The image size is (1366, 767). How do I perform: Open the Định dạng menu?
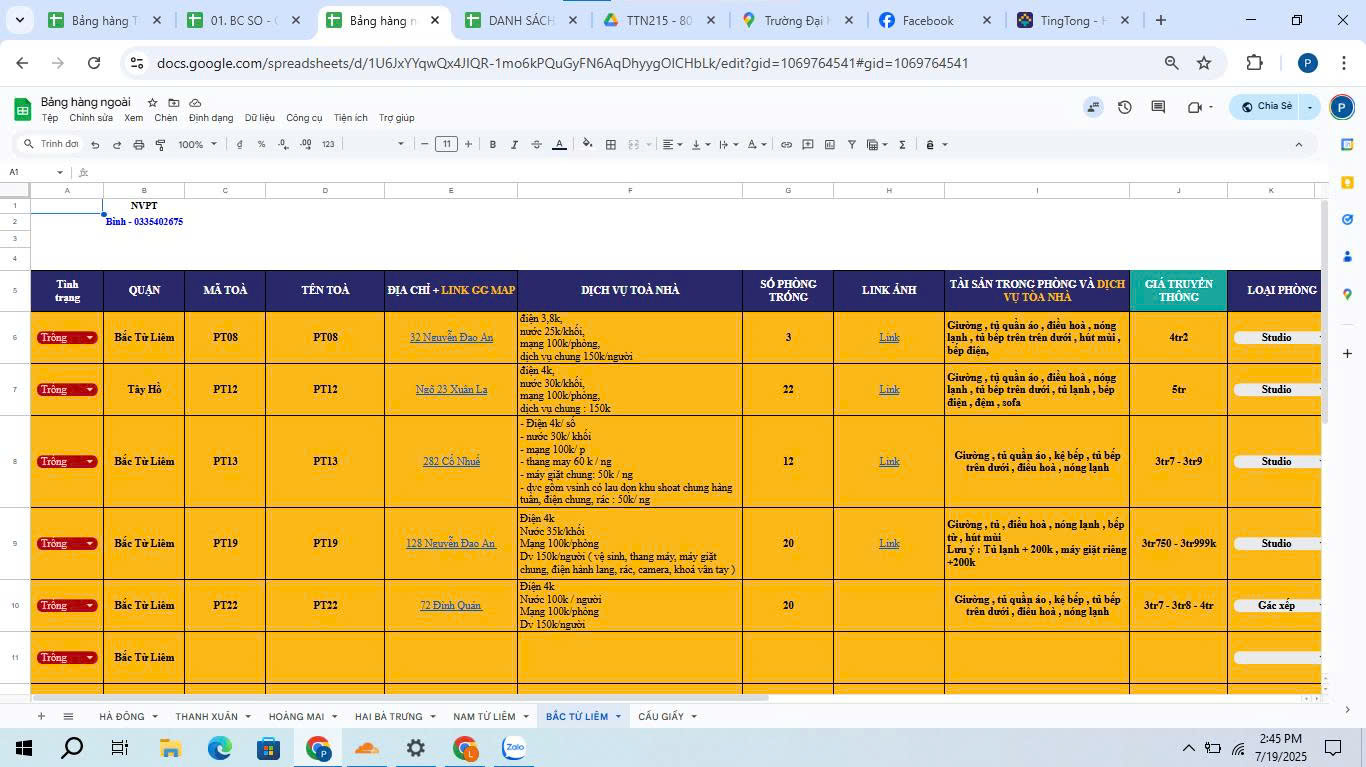tap(210, 118)
